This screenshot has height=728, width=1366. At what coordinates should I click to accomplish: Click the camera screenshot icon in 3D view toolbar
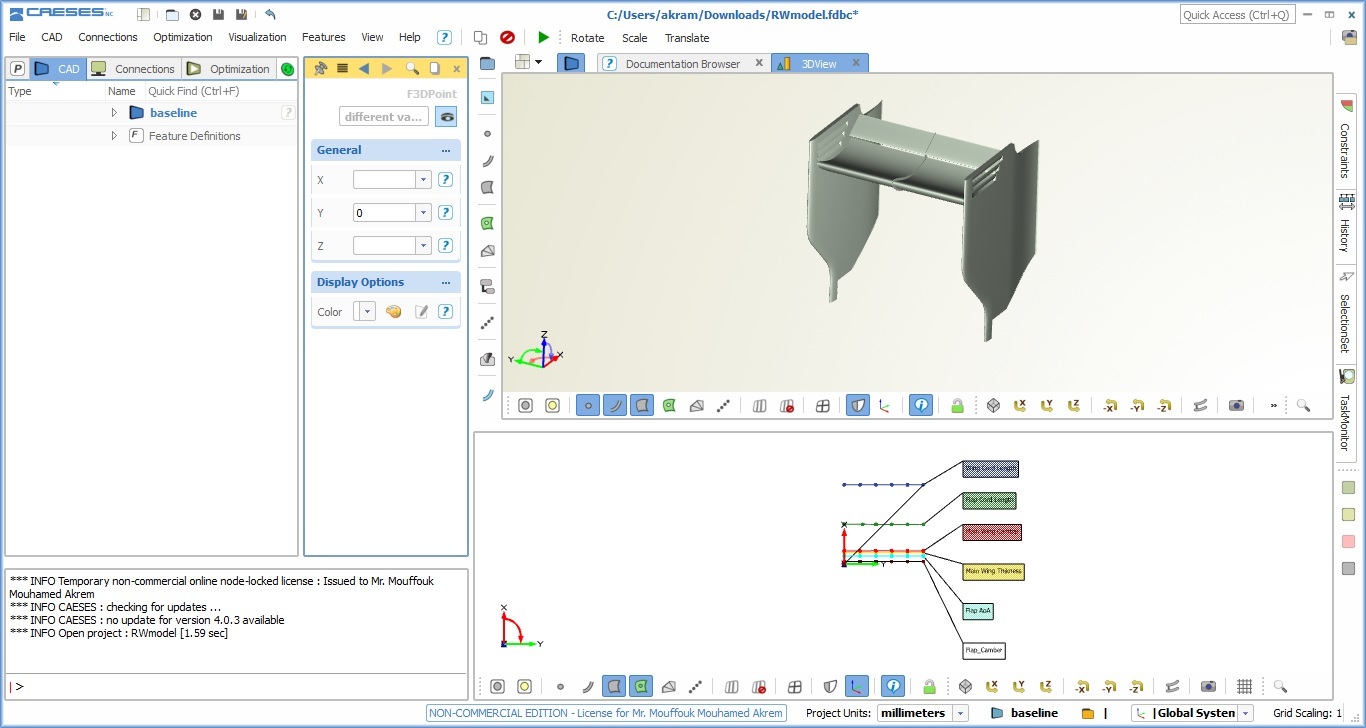1236,405
